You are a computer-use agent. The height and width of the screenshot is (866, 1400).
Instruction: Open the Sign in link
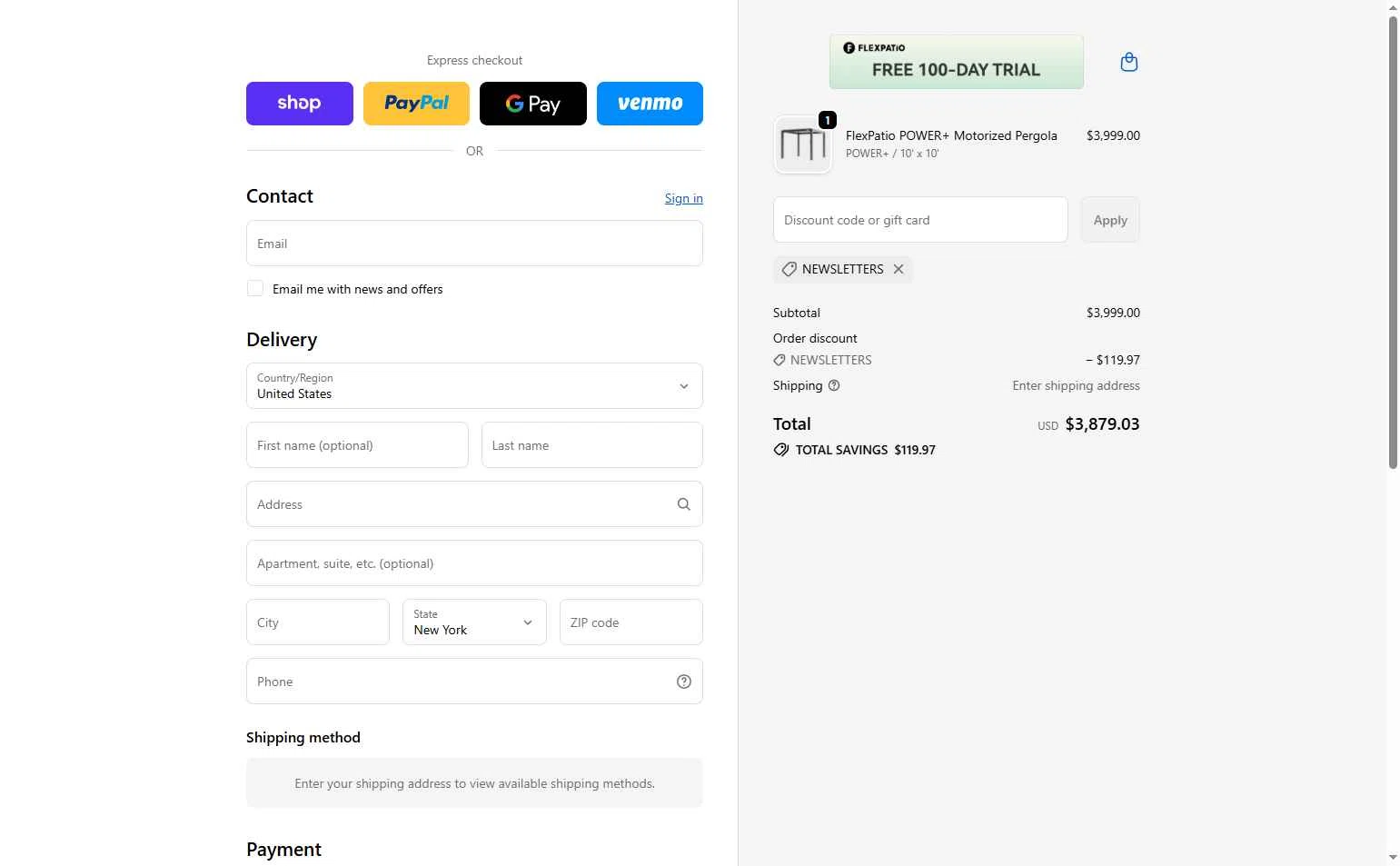[683, 198]
